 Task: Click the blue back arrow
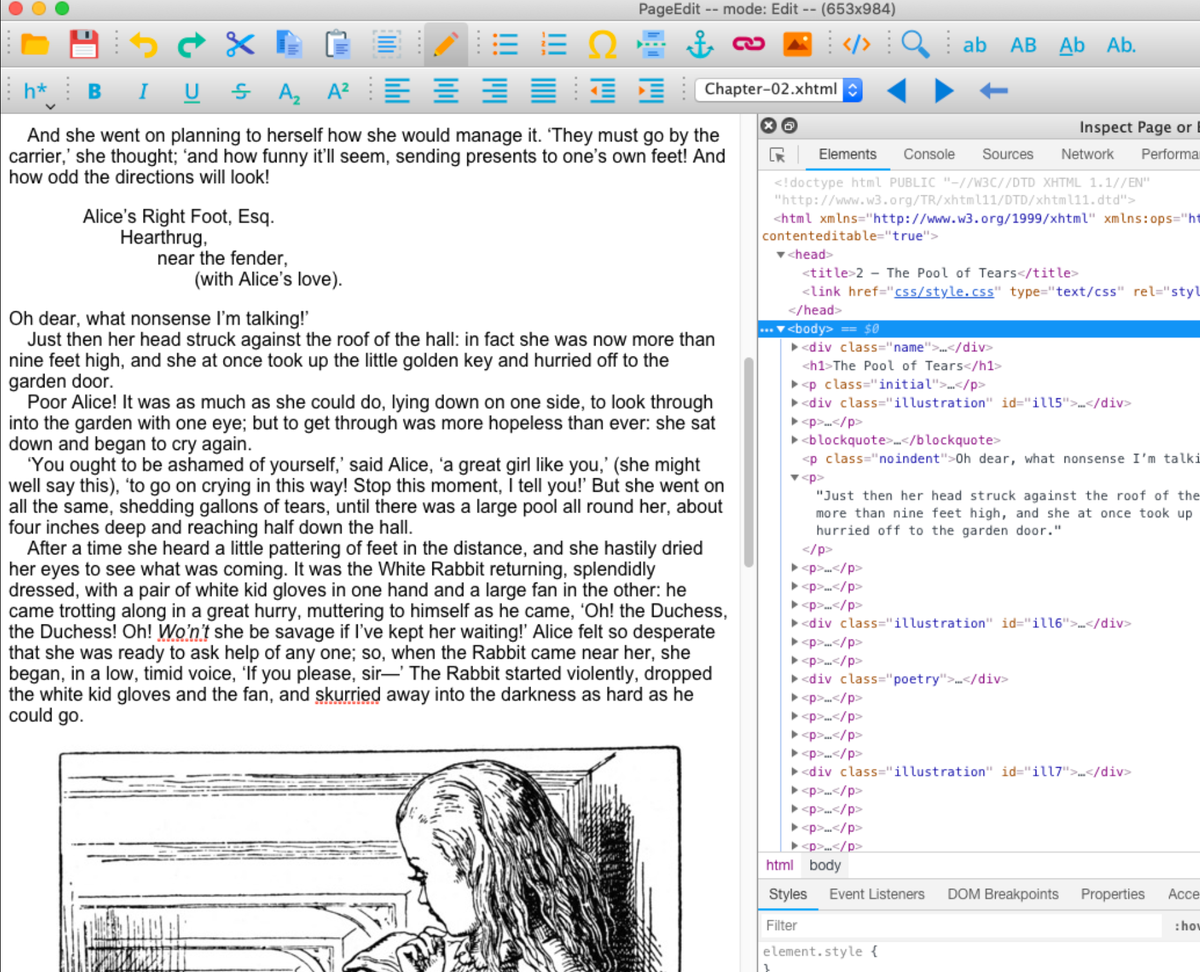point(993,91)
